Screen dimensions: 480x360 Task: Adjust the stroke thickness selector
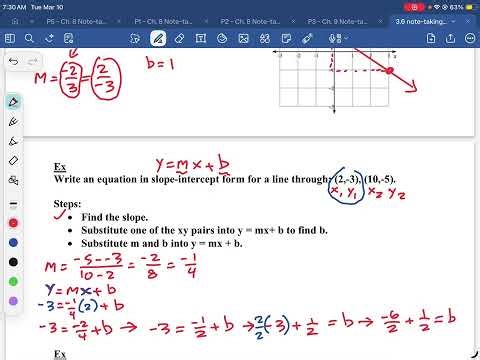pyautogui.click(x=13, y=204)
